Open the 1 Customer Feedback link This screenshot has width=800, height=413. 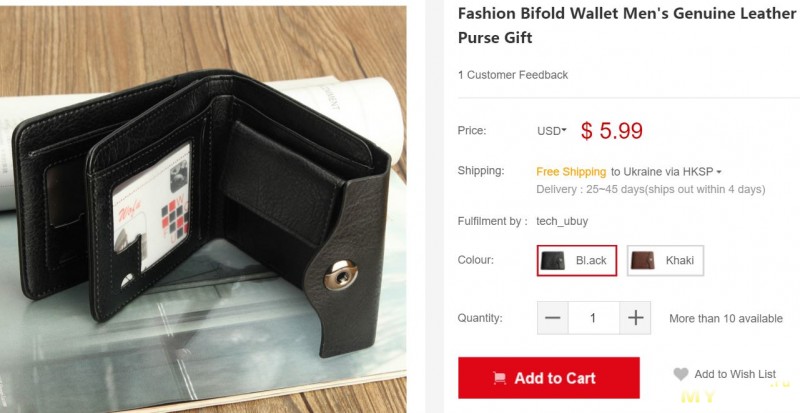[x=513, y=75]
